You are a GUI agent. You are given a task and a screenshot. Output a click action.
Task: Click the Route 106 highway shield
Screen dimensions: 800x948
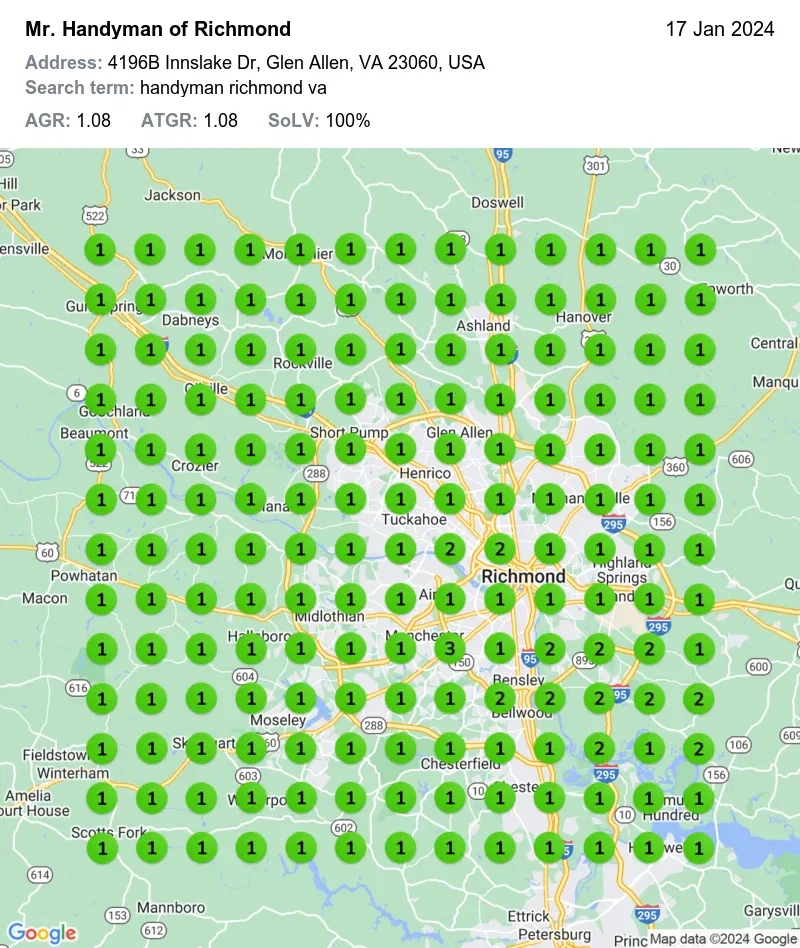coord(738,744)
